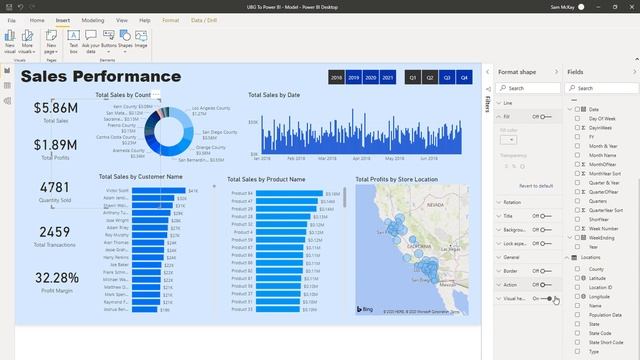Screen dimensions: 640x360
Task: Turn on the Border toggle
Action: [x=546, y=271]
